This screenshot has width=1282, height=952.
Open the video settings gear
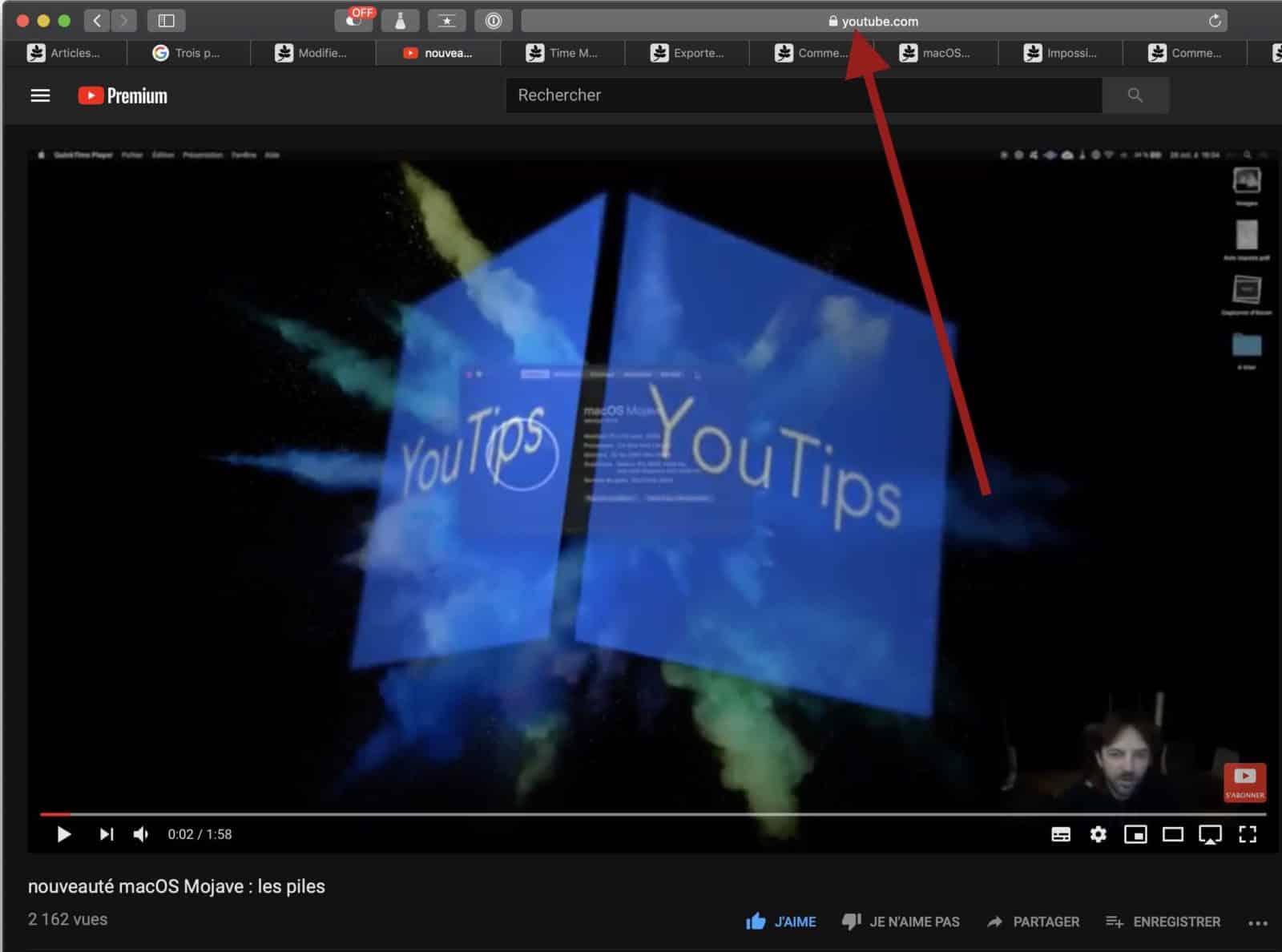click(1098, 834)
